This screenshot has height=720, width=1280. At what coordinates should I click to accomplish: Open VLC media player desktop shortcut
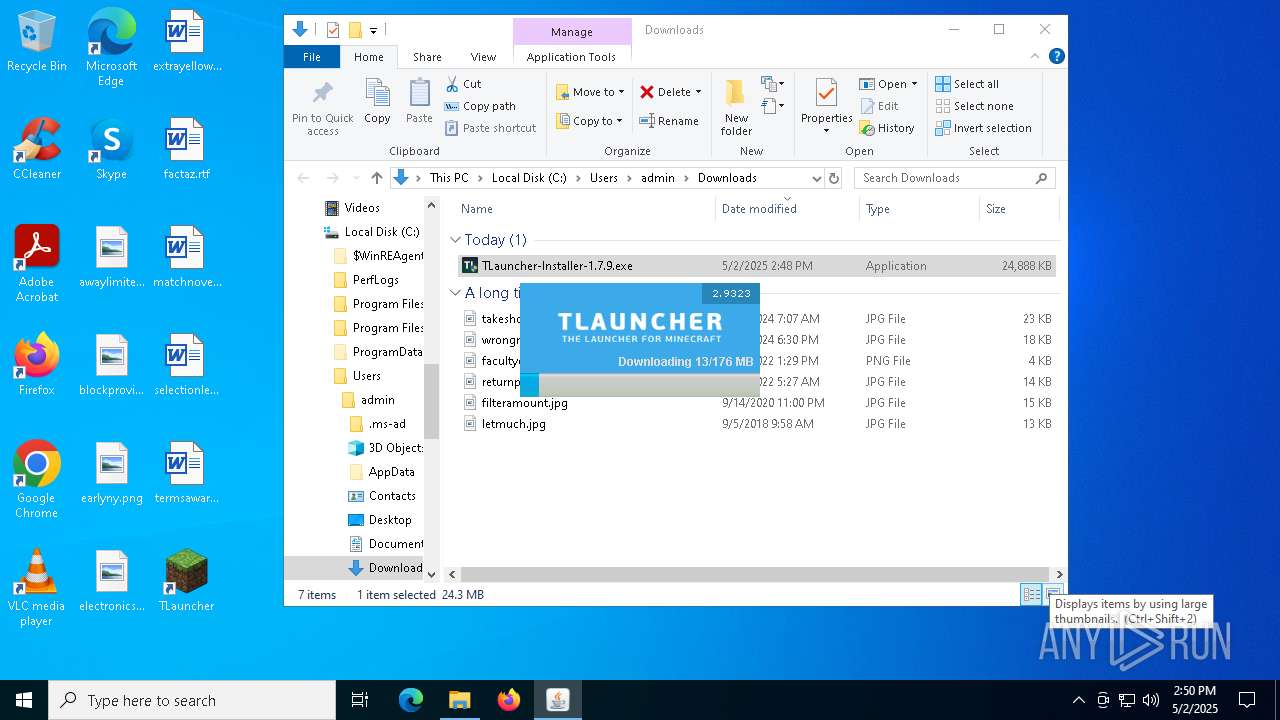point(36,589)
